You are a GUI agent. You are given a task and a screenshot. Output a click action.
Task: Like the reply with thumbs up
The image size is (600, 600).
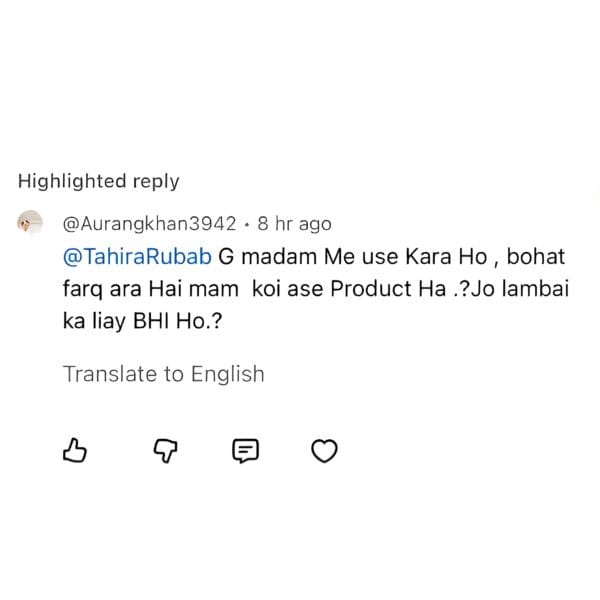76,451
